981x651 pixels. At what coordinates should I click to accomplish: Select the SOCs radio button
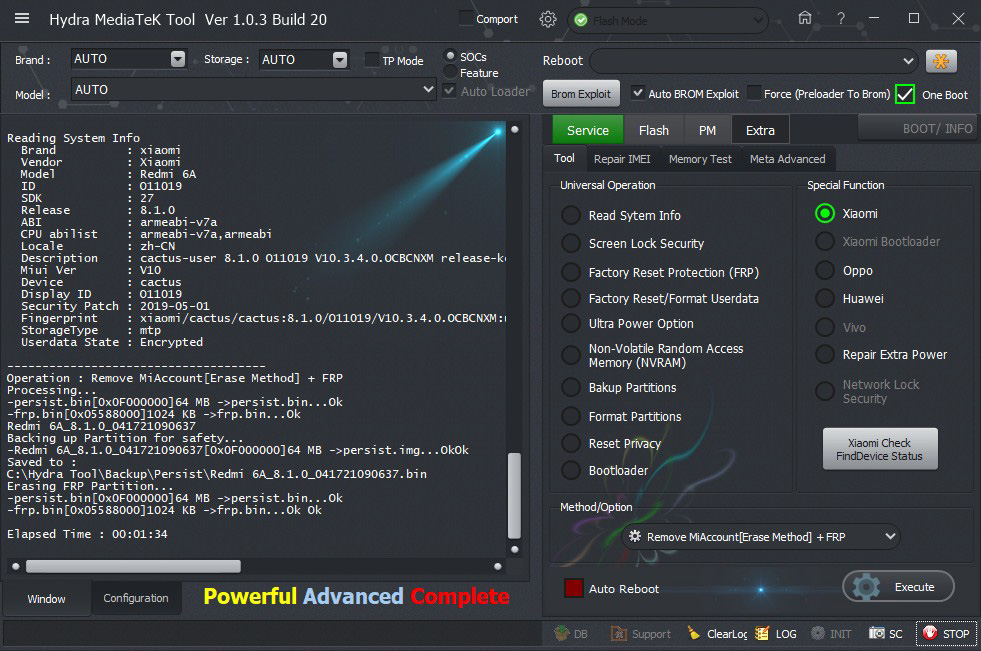point(450,56)
